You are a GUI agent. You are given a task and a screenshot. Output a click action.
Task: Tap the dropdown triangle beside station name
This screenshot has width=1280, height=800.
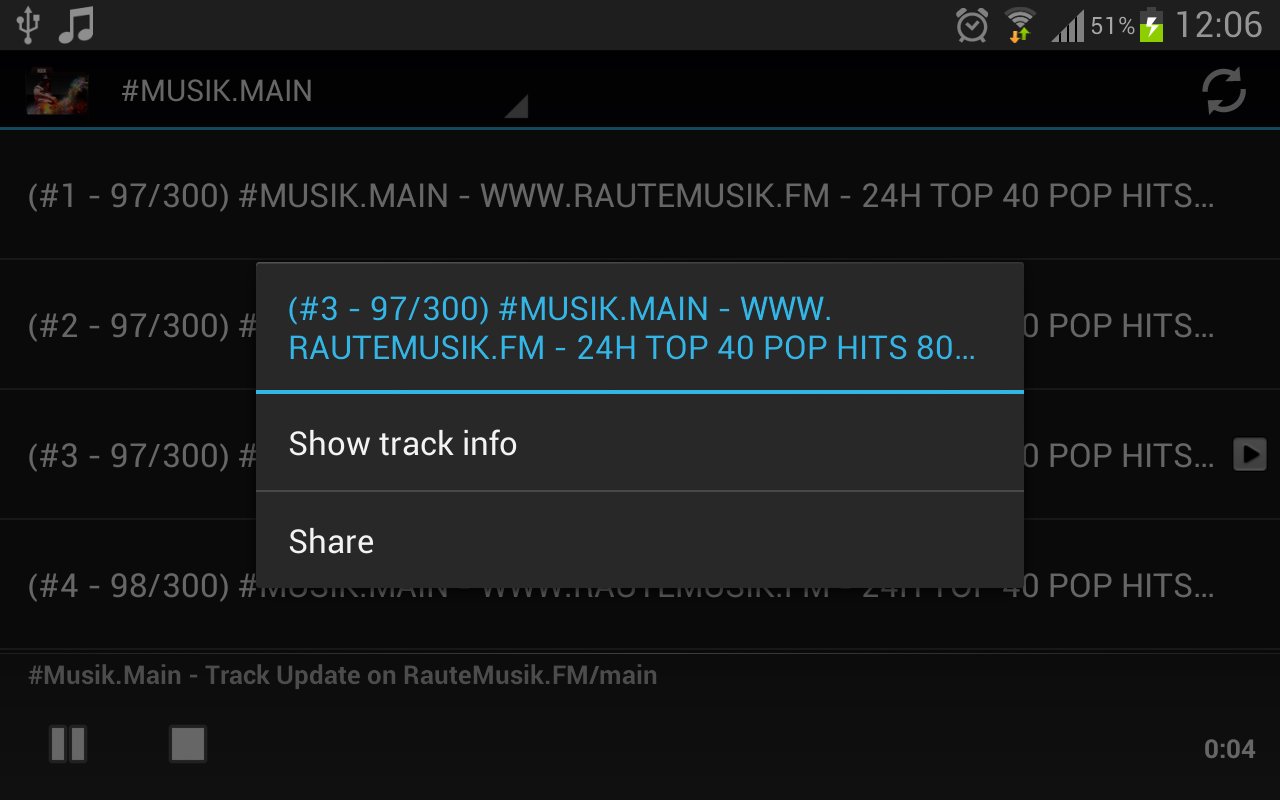(x=516, y=107)
